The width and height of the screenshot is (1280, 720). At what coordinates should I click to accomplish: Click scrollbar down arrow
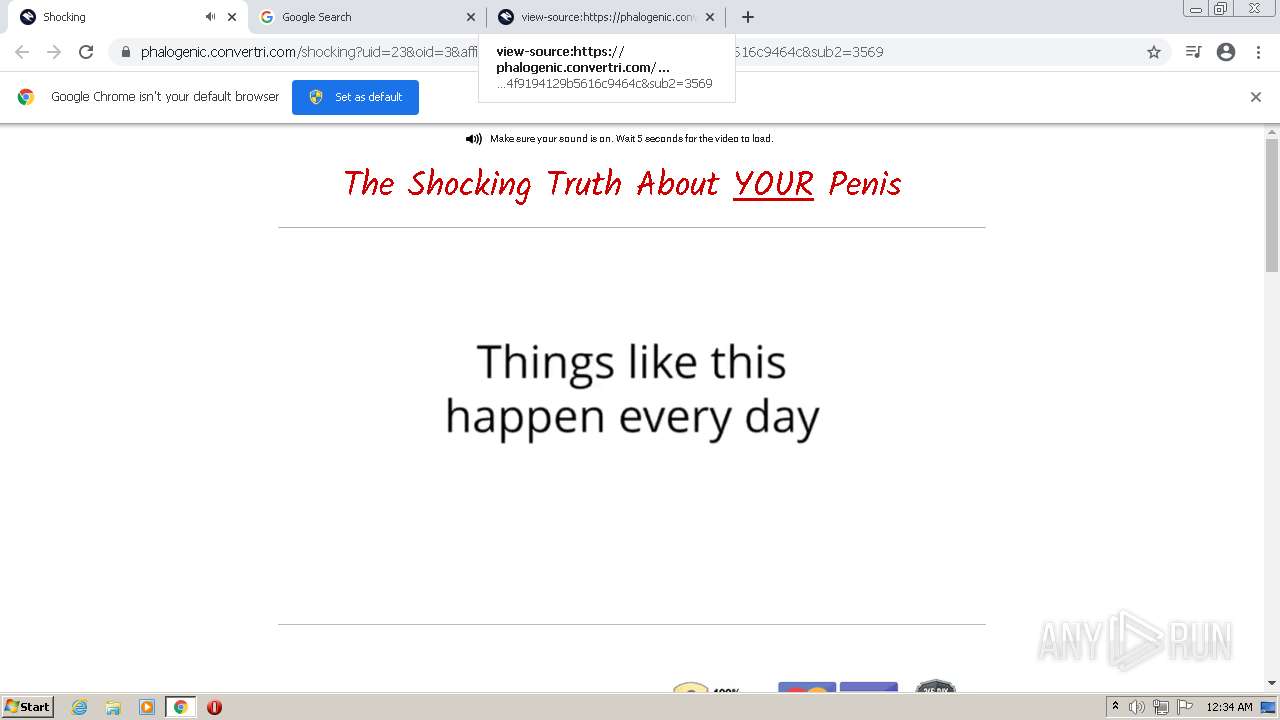1272,683
